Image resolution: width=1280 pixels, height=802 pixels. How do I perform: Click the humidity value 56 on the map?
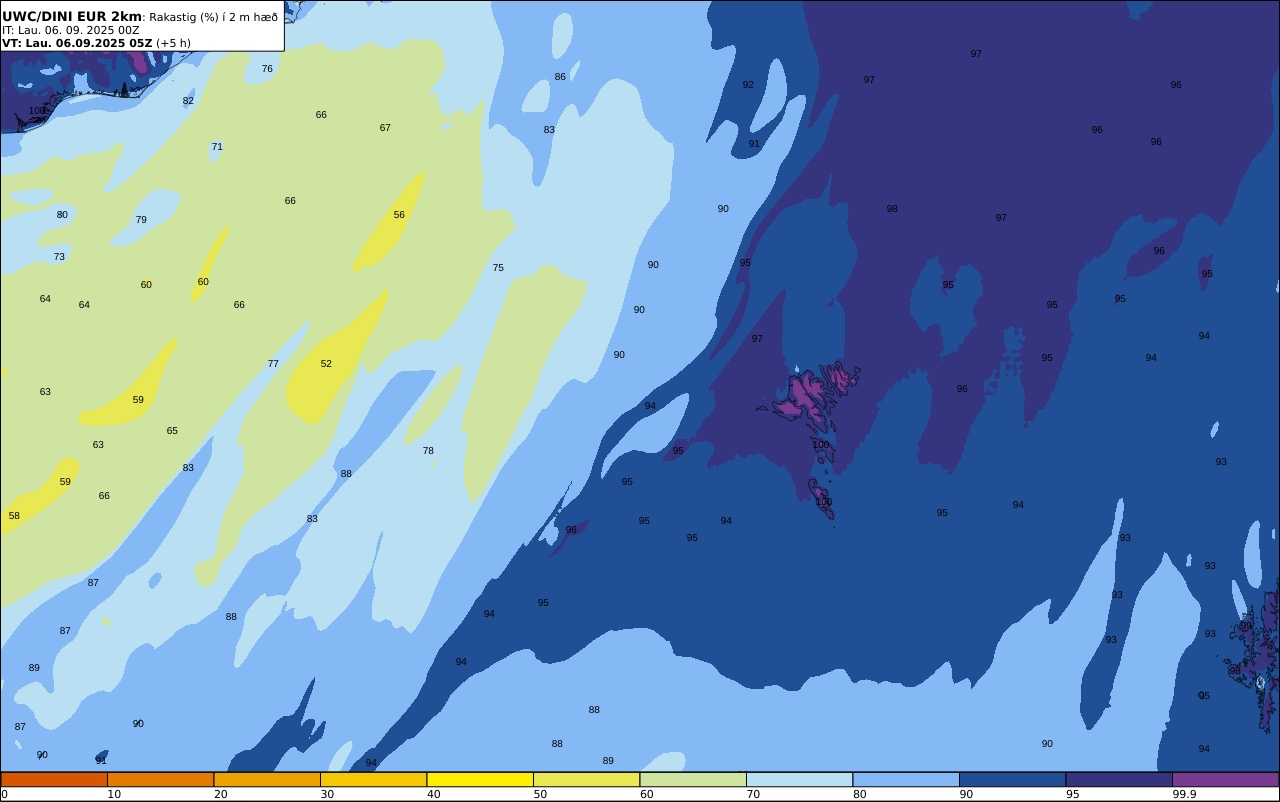pyautogui.click(x=399, y=215)
